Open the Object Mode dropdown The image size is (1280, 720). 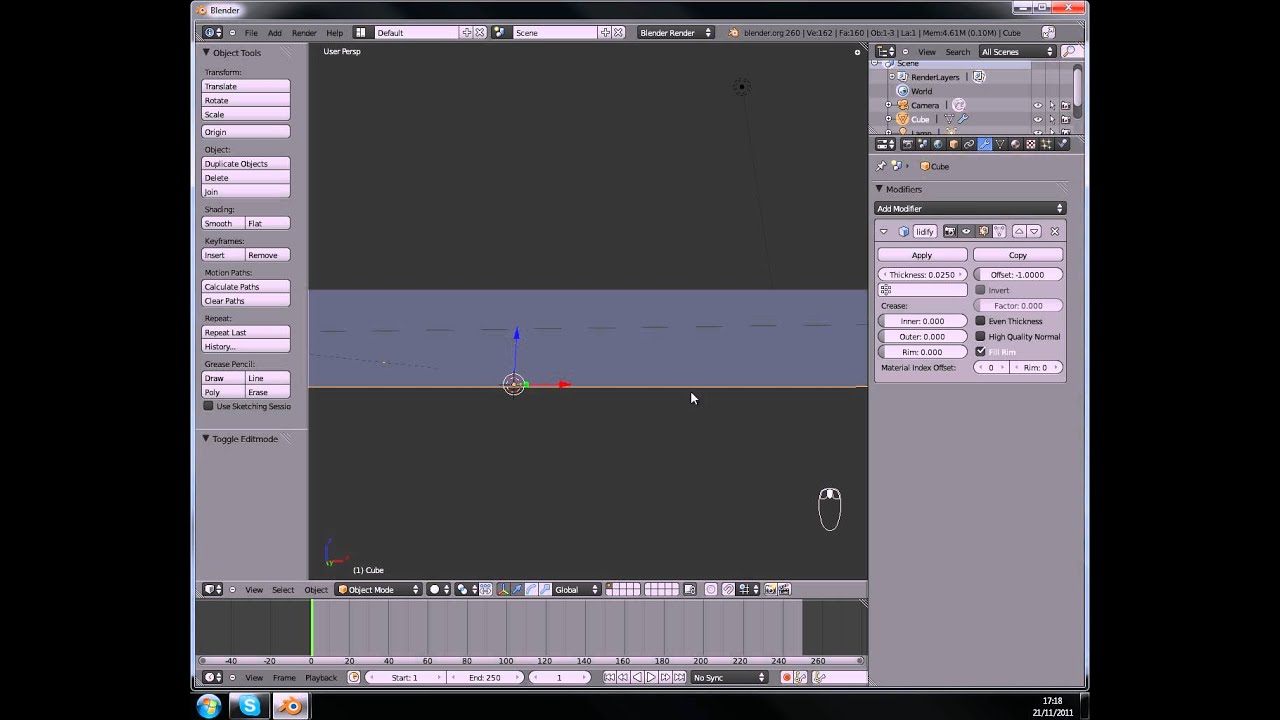(x=379, y=589)
